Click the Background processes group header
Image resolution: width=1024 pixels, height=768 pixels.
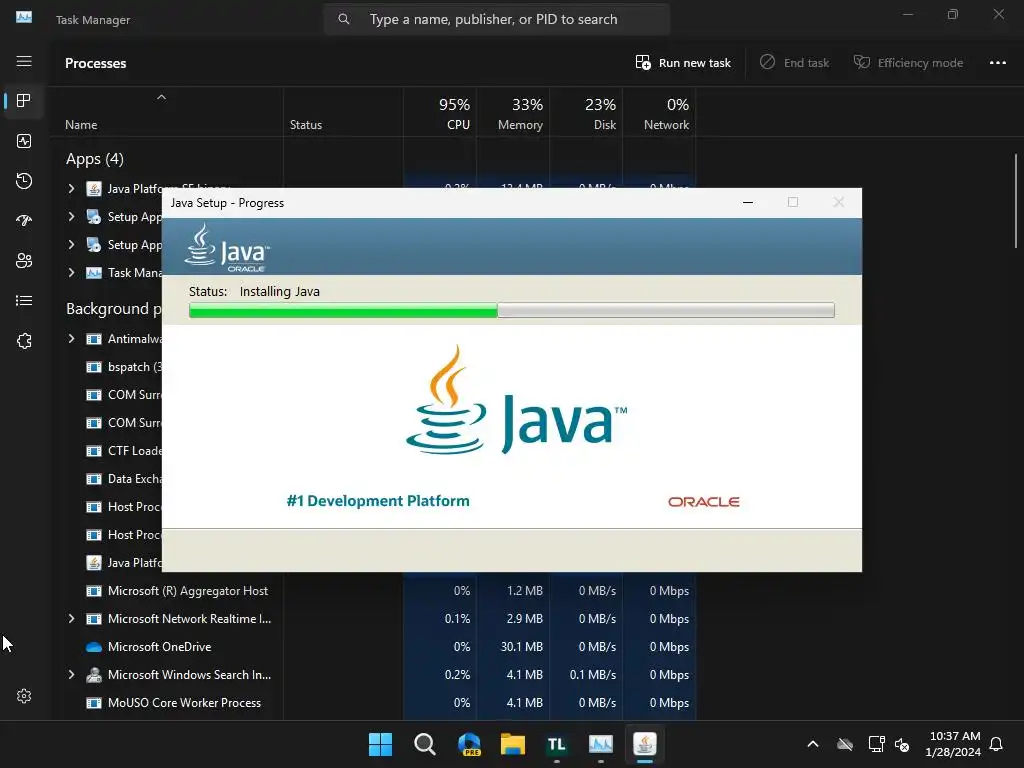[113, 309]
